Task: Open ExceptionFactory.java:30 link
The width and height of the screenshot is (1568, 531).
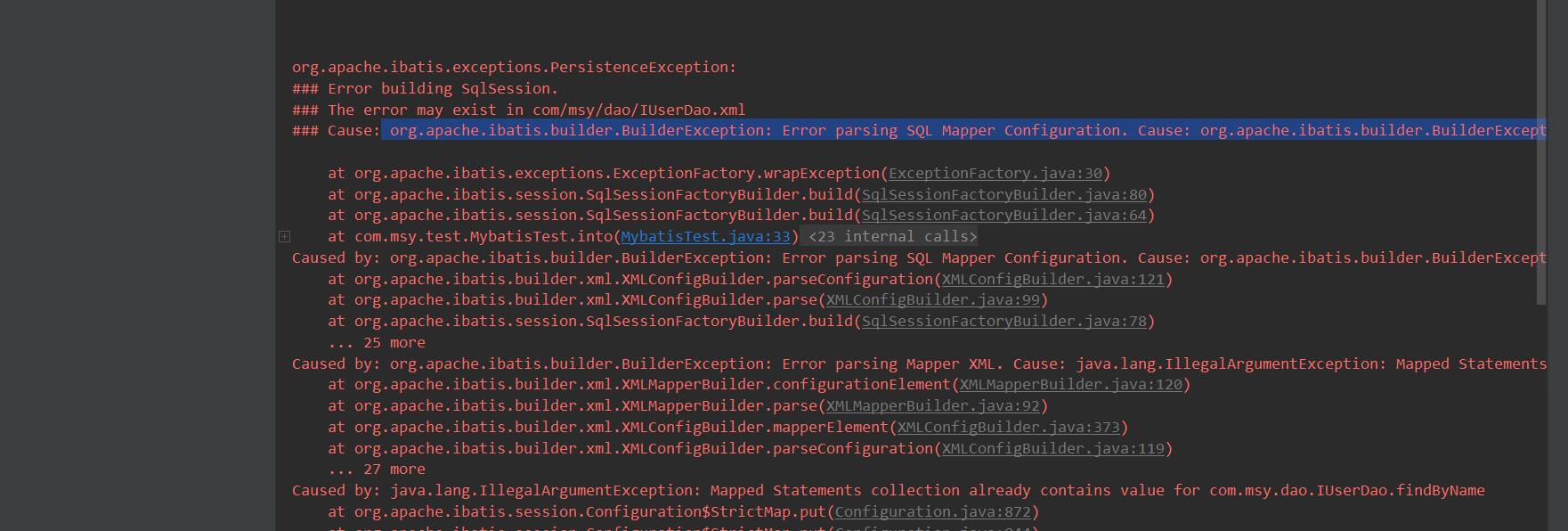Action: (995, 173)
